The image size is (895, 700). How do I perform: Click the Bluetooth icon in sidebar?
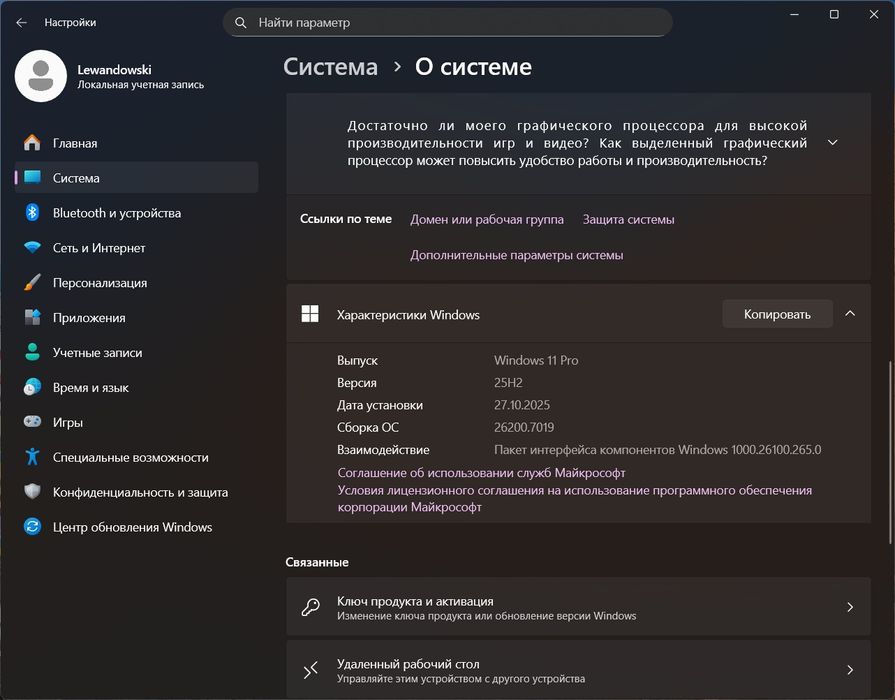33,212
